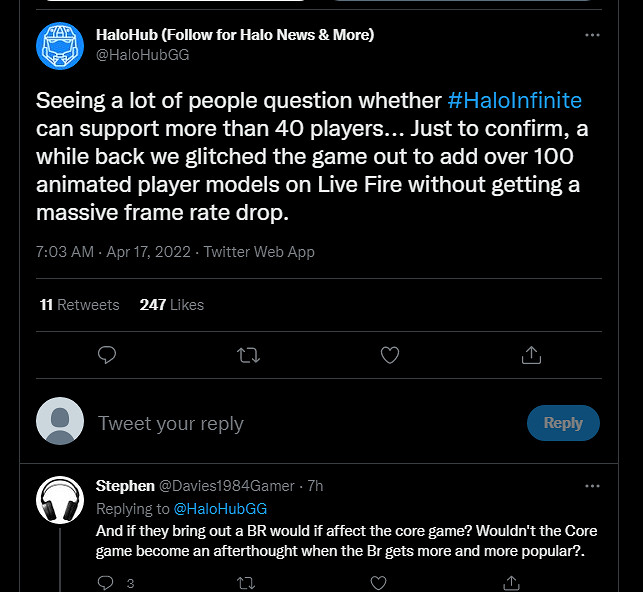Open the #HaloInfinite hashtag link
The width and height of the screenshot is (643, 592).
[x=514, y=101]
